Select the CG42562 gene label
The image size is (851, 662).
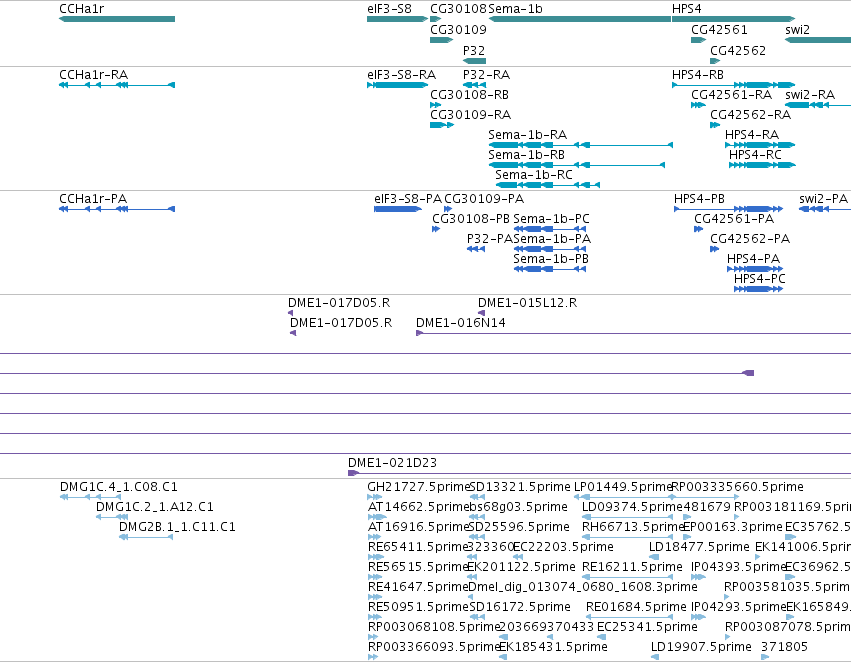(738, 50)
